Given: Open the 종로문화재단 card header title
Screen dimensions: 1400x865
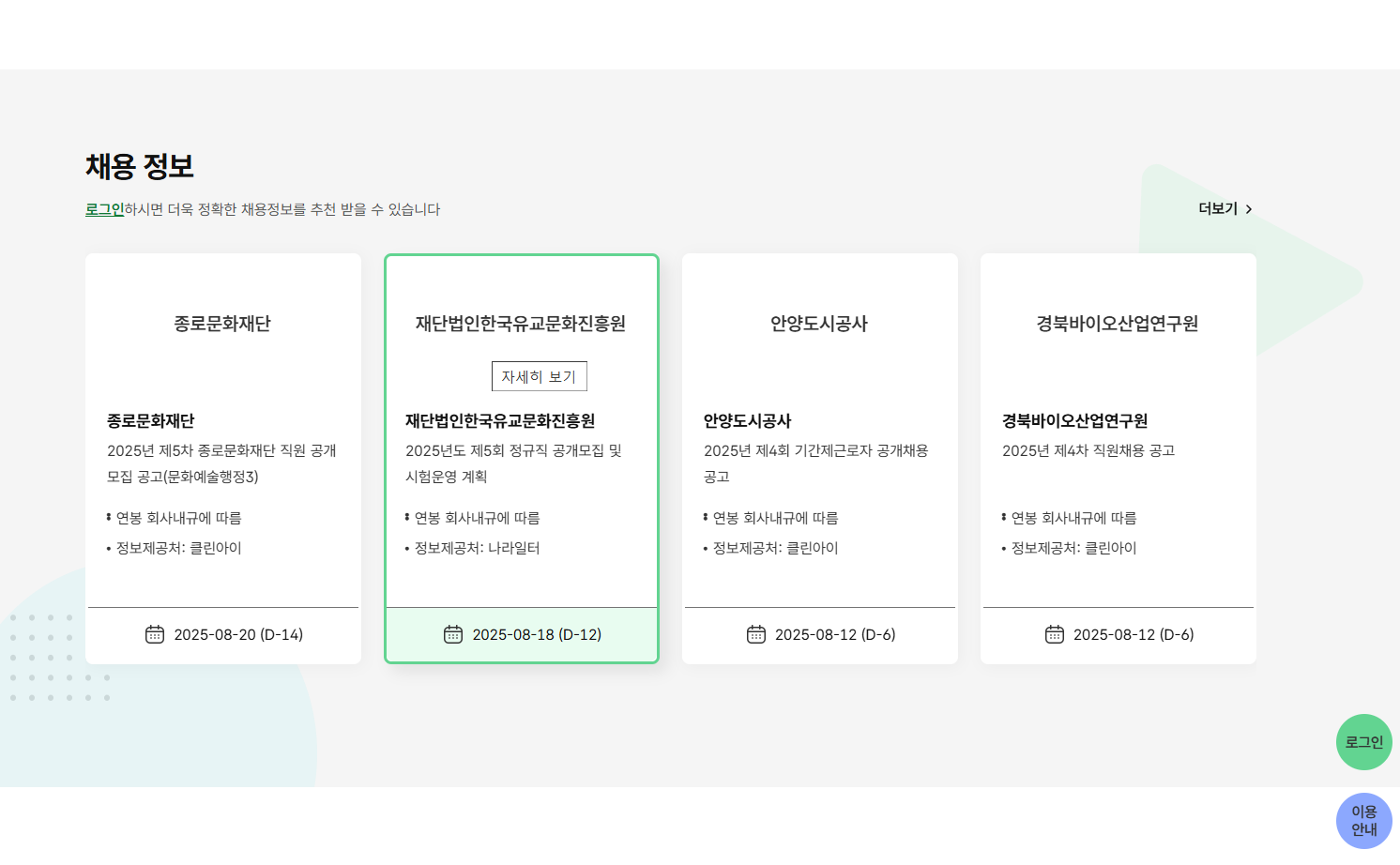Looking at the screenshot, I should (x=222, y=324).
